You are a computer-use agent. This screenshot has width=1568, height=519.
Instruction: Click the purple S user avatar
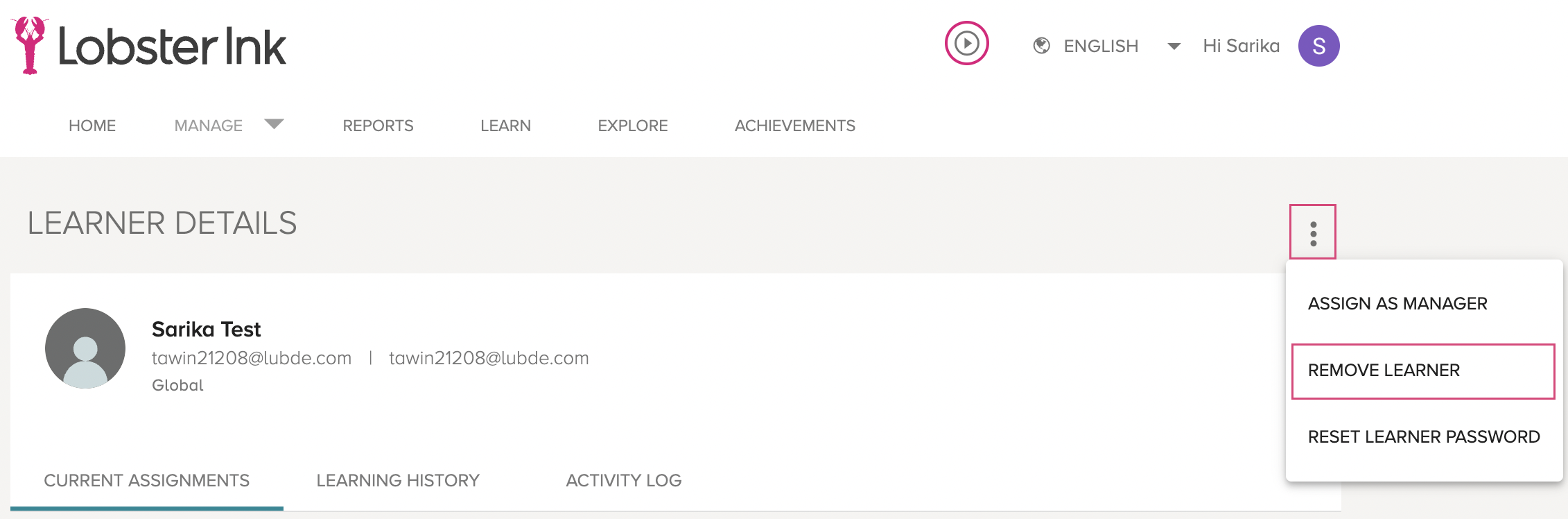pos(1318,46)
